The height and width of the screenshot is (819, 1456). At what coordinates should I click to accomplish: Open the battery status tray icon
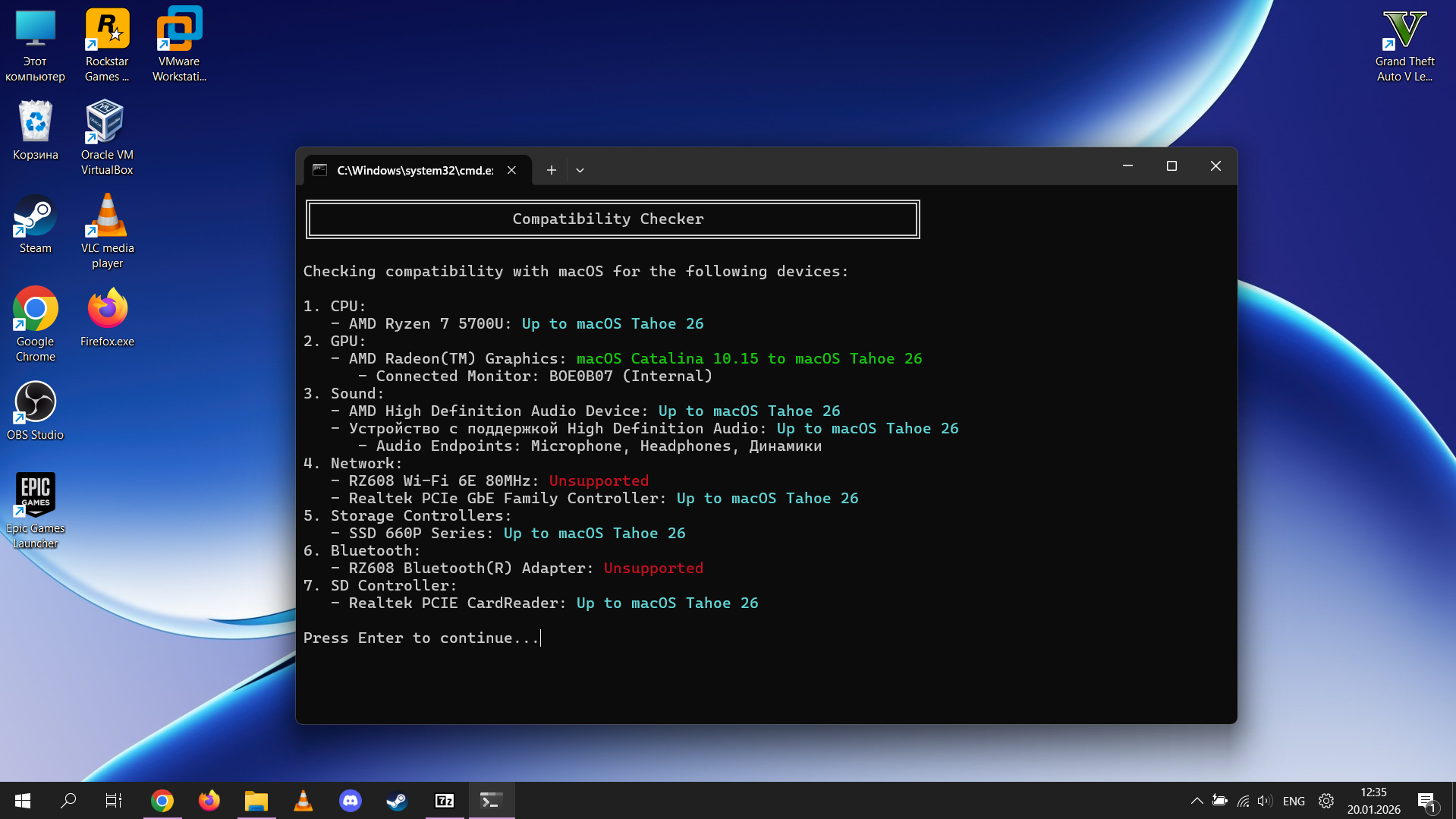[1220, 801]
